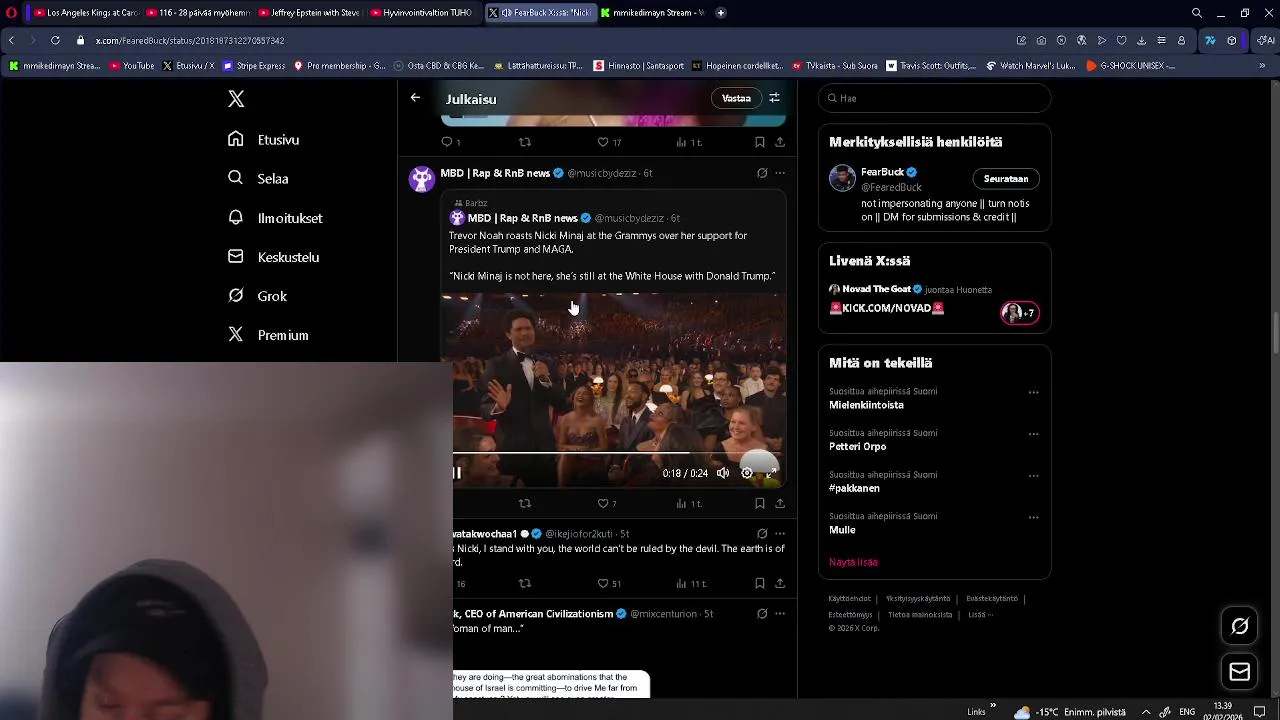
Task: Open the X logo home icon
Action: 236,99
